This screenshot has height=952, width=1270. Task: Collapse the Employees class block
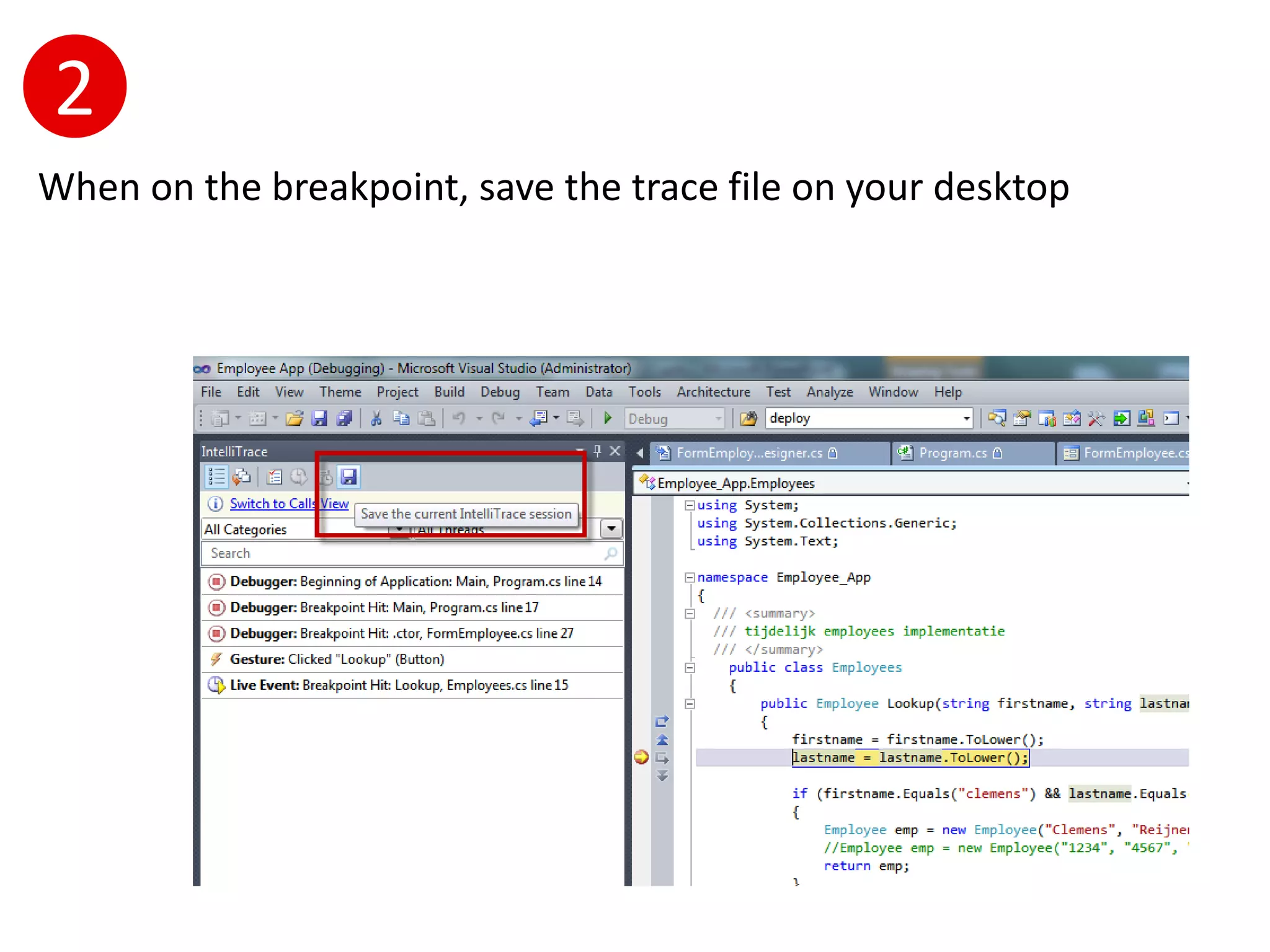click(x=689, y=668)
